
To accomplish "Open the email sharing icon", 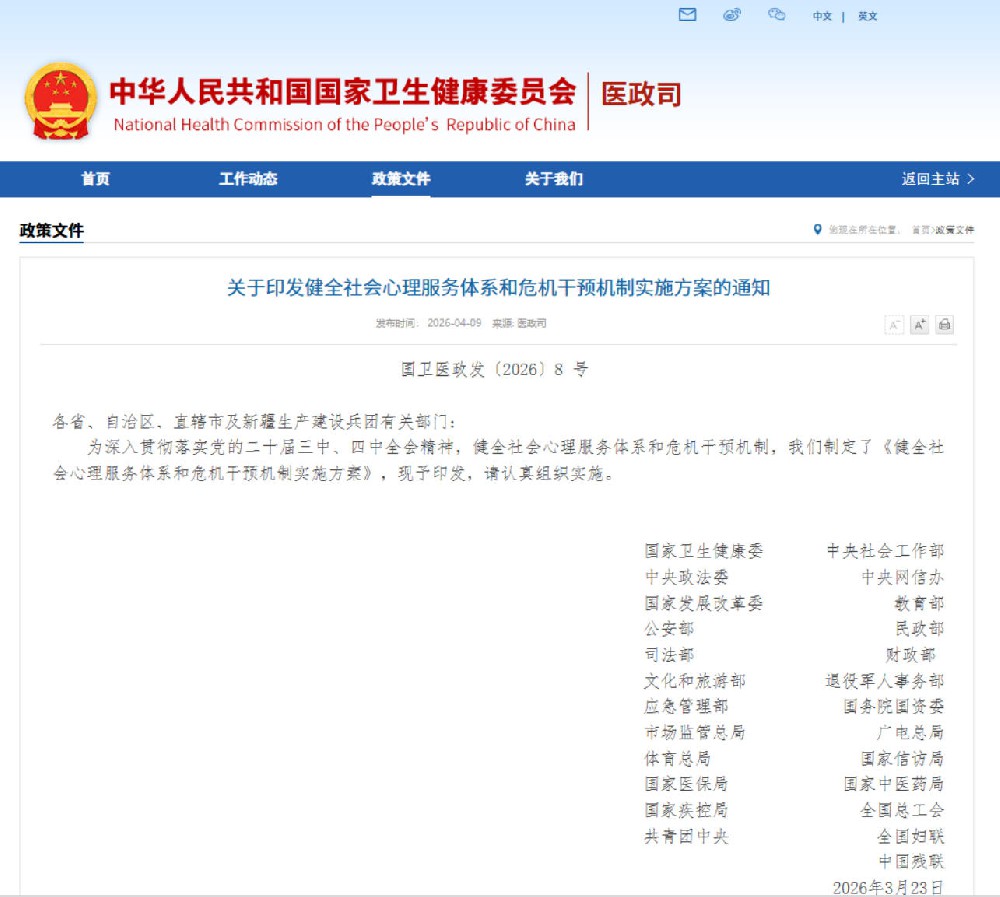I will 687,15.
